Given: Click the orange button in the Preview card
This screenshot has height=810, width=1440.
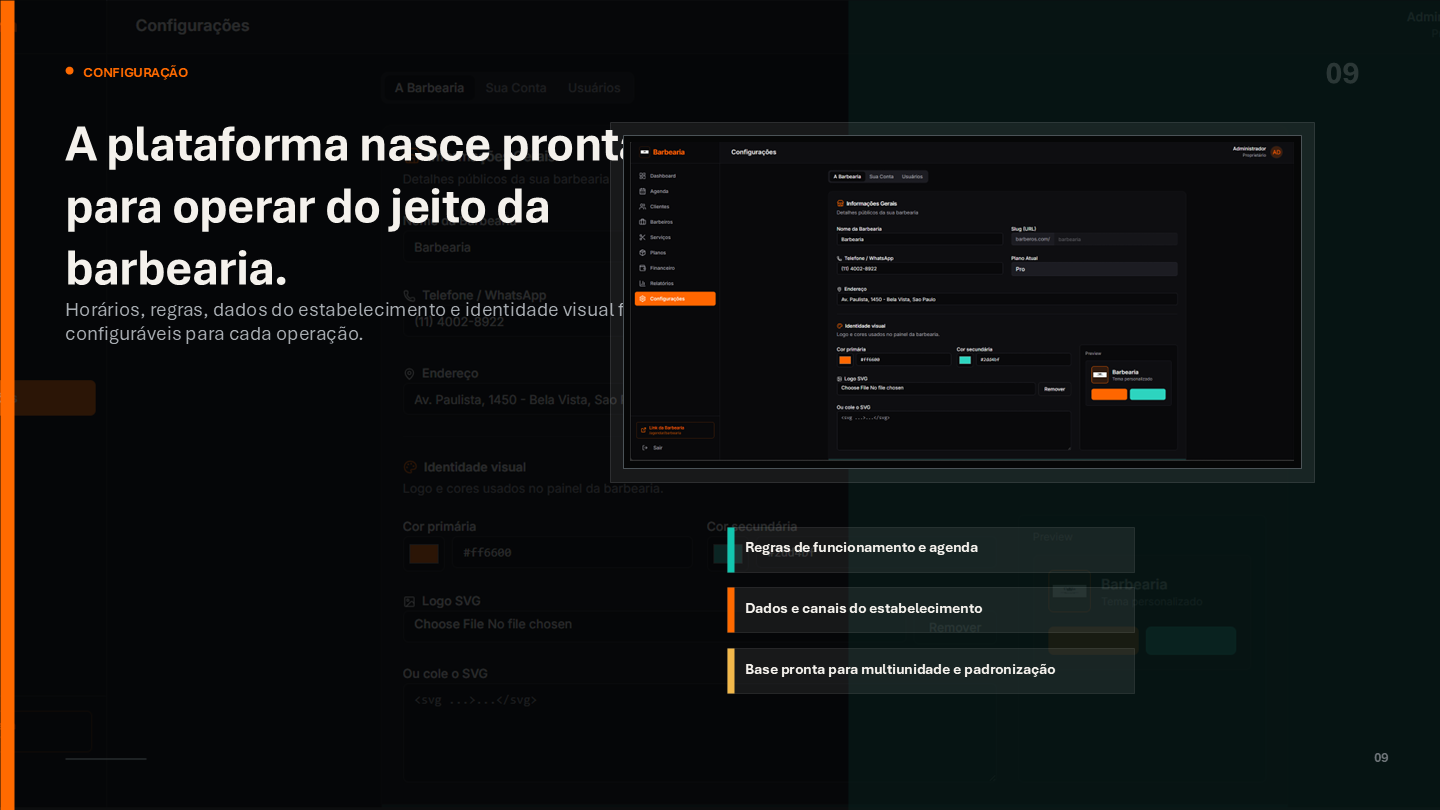Looking at the screenshot, I should (x=1109, y=394).
